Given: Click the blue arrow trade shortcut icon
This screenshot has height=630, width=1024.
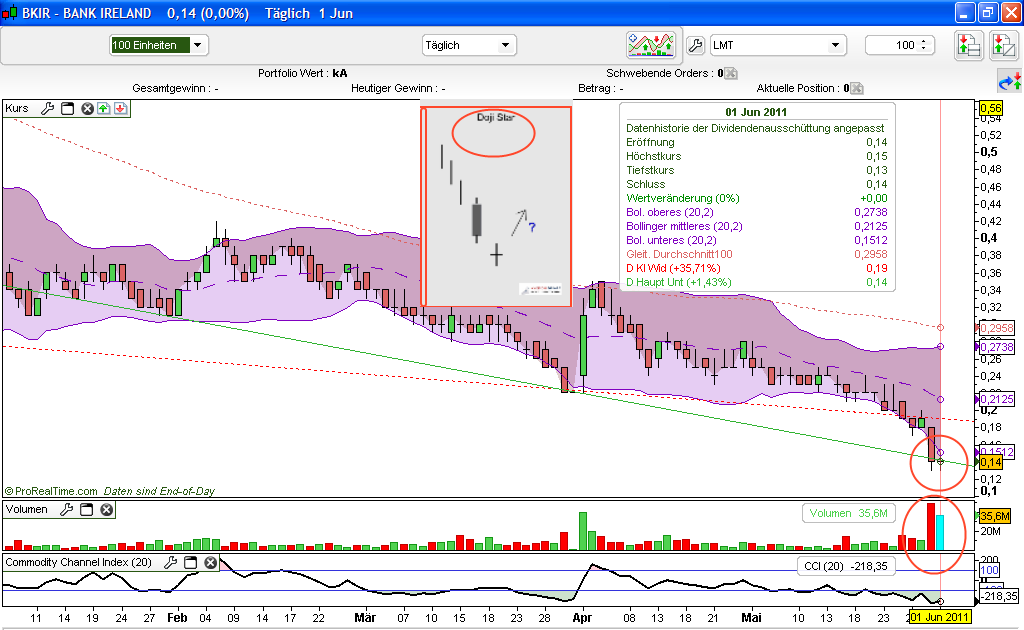Looking at the screenshot, I should 1010,82.
